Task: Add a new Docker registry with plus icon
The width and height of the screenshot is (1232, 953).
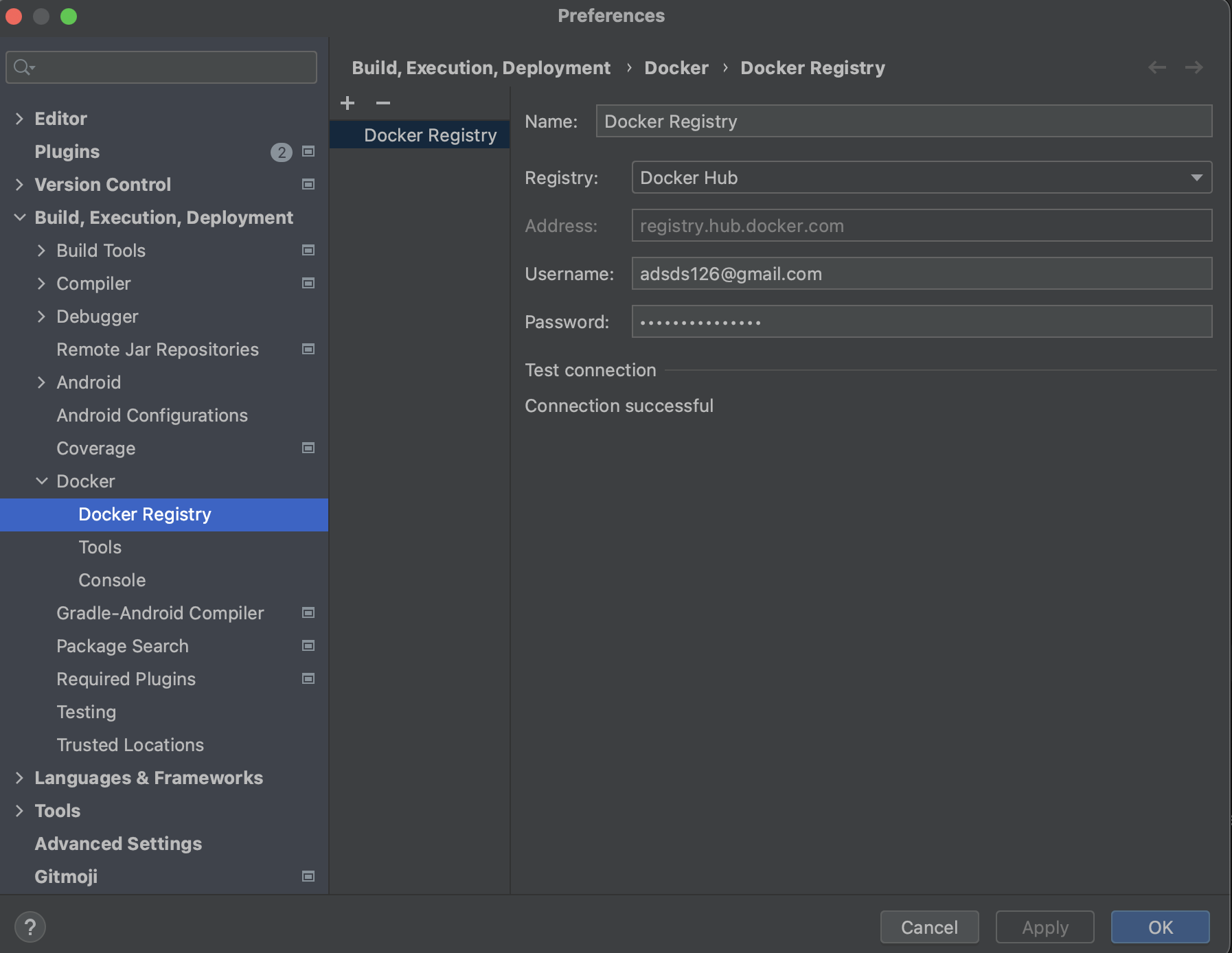Action: tap(347, 103)
